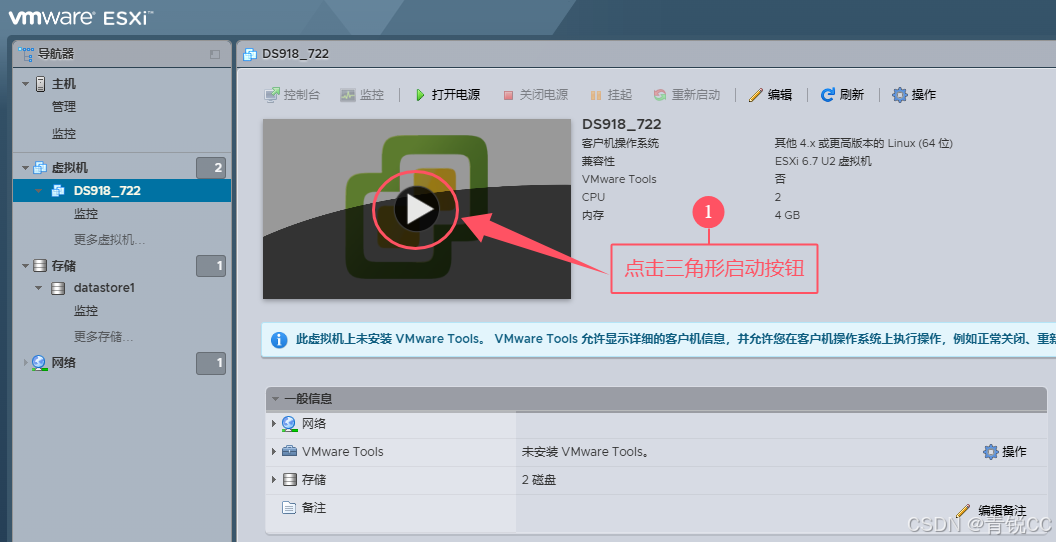
Task: Expand the 存储 row in general info
Action: tap(273, 479)
